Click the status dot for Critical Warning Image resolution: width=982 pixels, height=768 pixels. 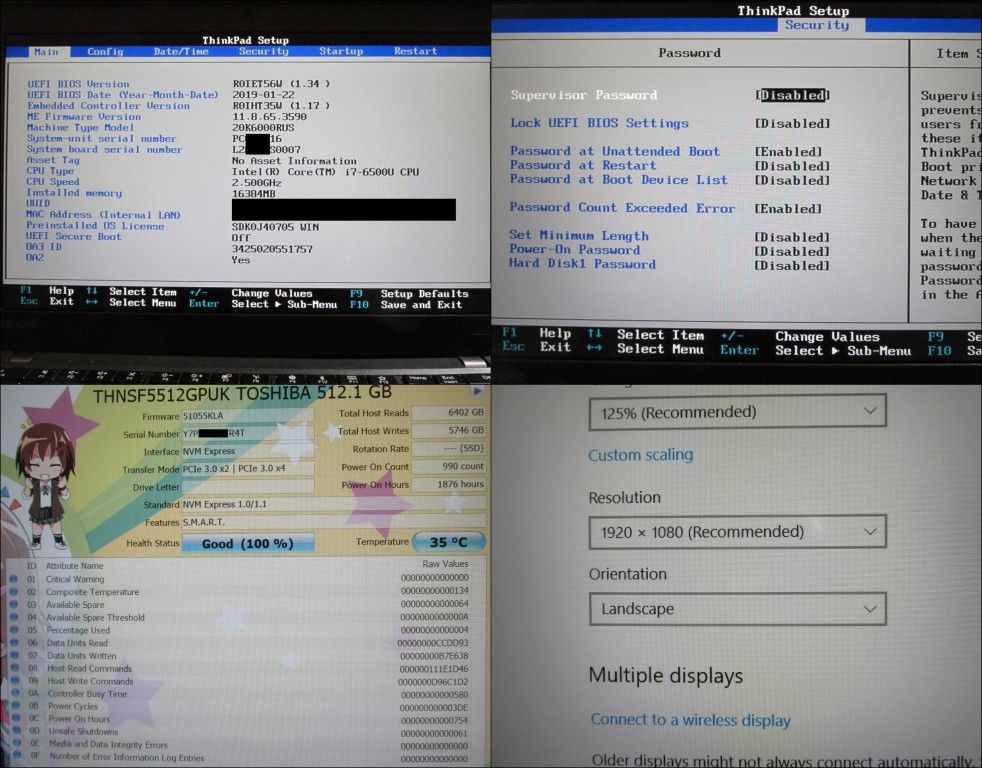[14, 579]
